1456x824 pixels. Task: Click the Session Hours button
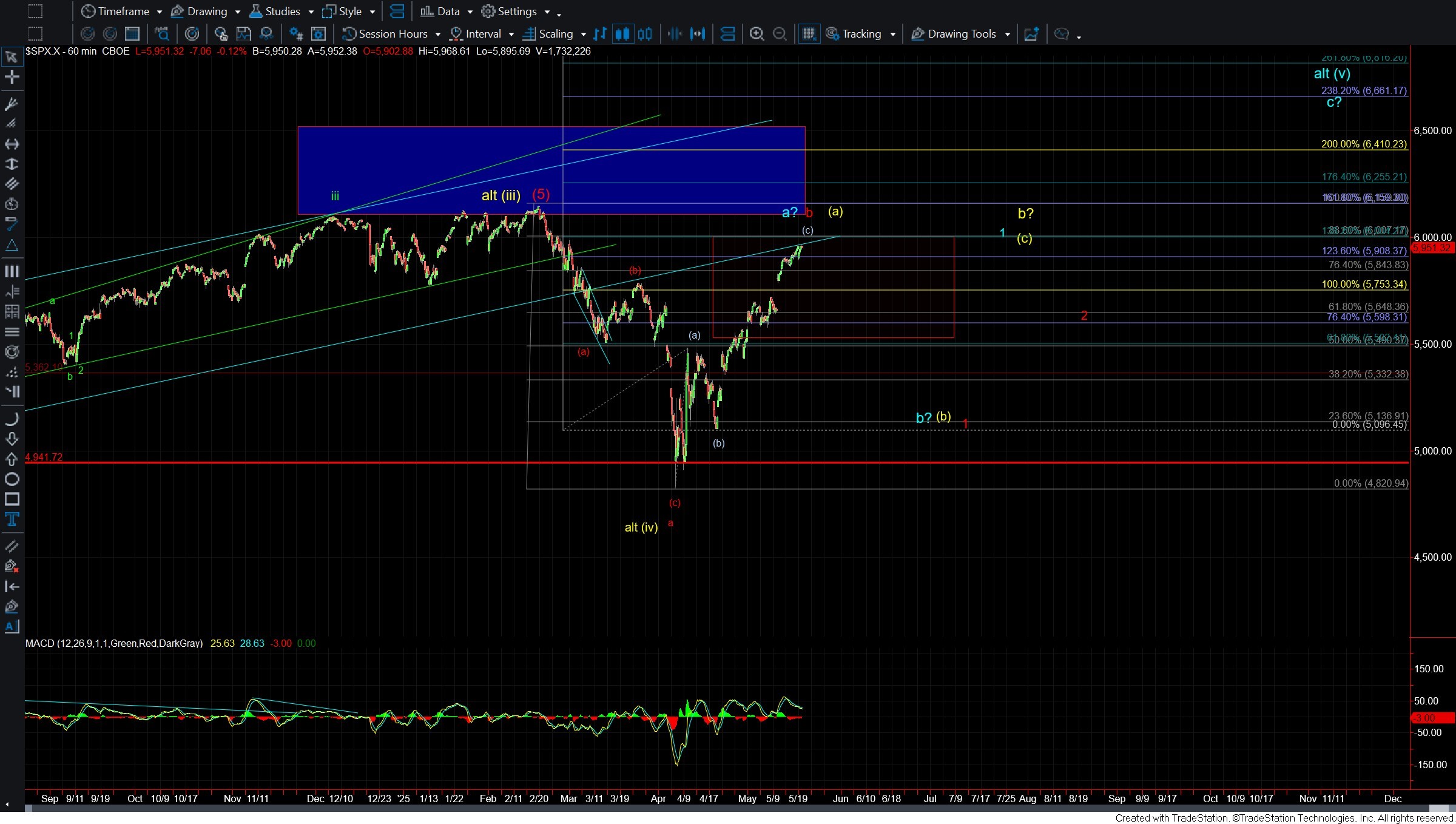pos(385,34)
